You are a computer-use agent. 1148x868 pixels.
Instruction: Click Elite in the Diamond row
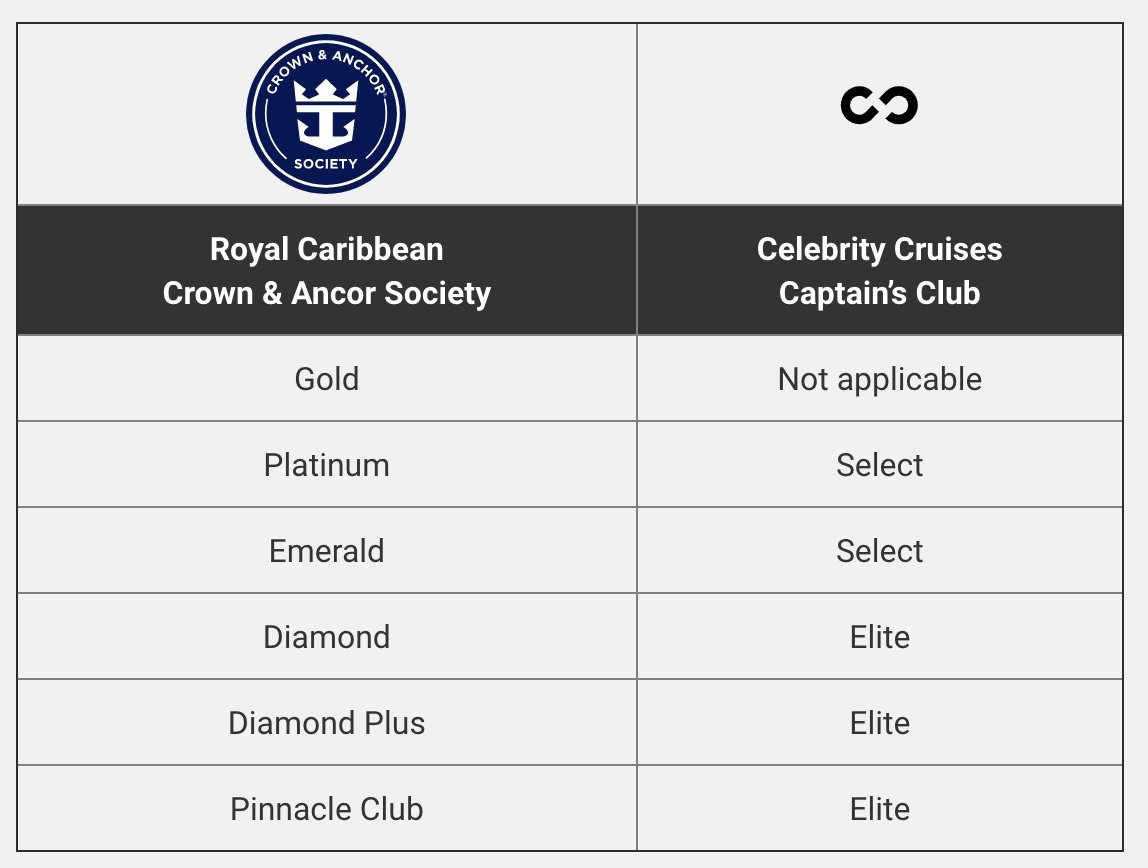[x=879, y=637]
